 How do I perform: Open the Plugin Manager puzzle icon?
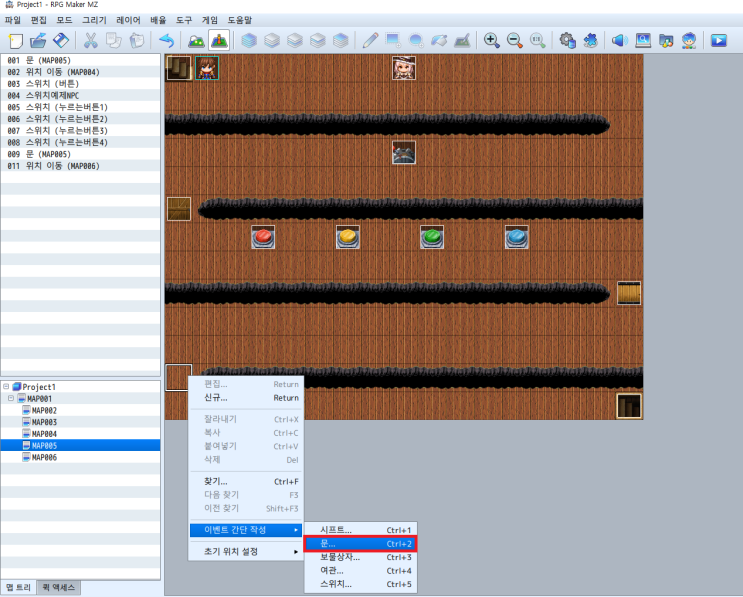pos(590,41)
